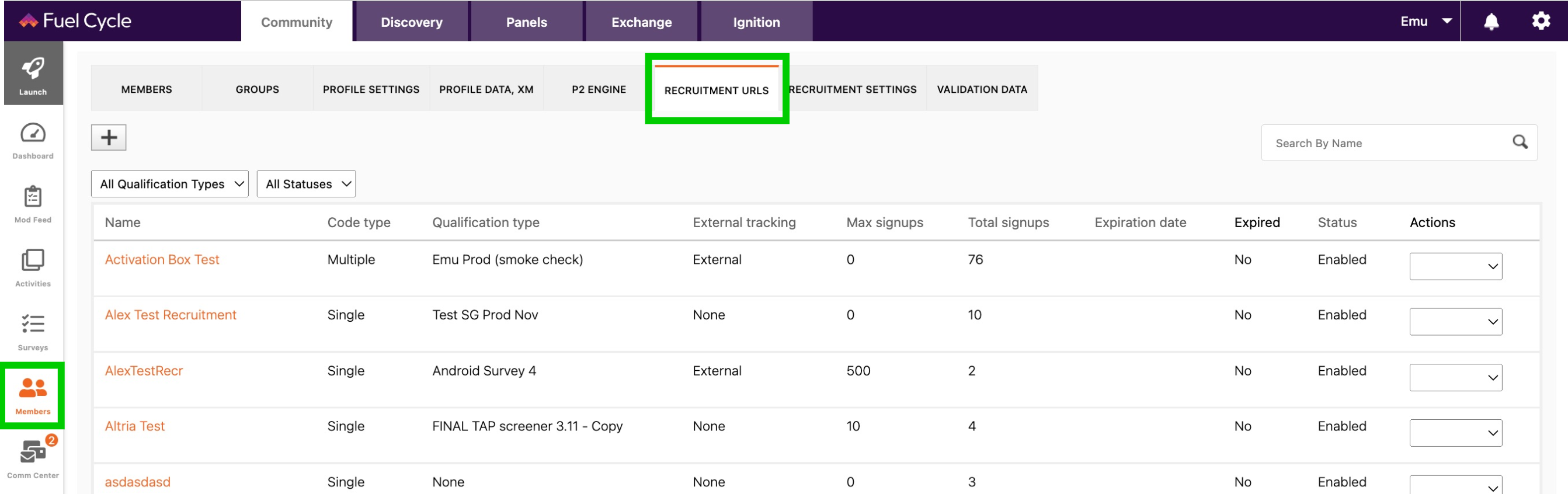
Task: Select the Emu Prod (smoke check) cell
Action: [x=507, y=259]
